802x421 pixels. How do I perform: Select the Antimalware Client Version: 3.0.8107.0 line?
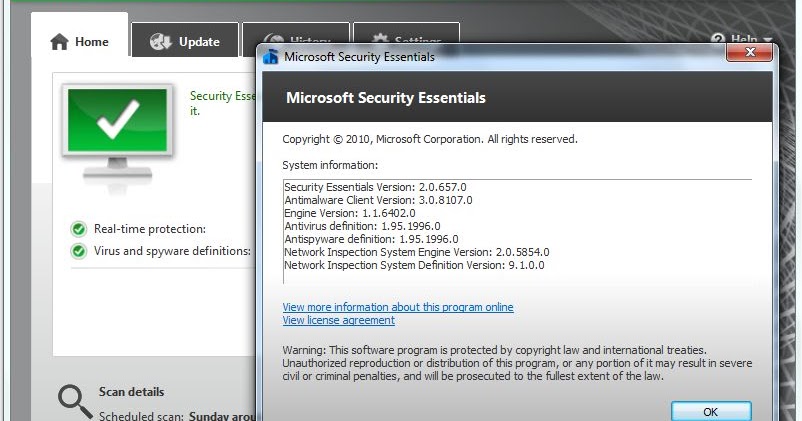(378, 200)
